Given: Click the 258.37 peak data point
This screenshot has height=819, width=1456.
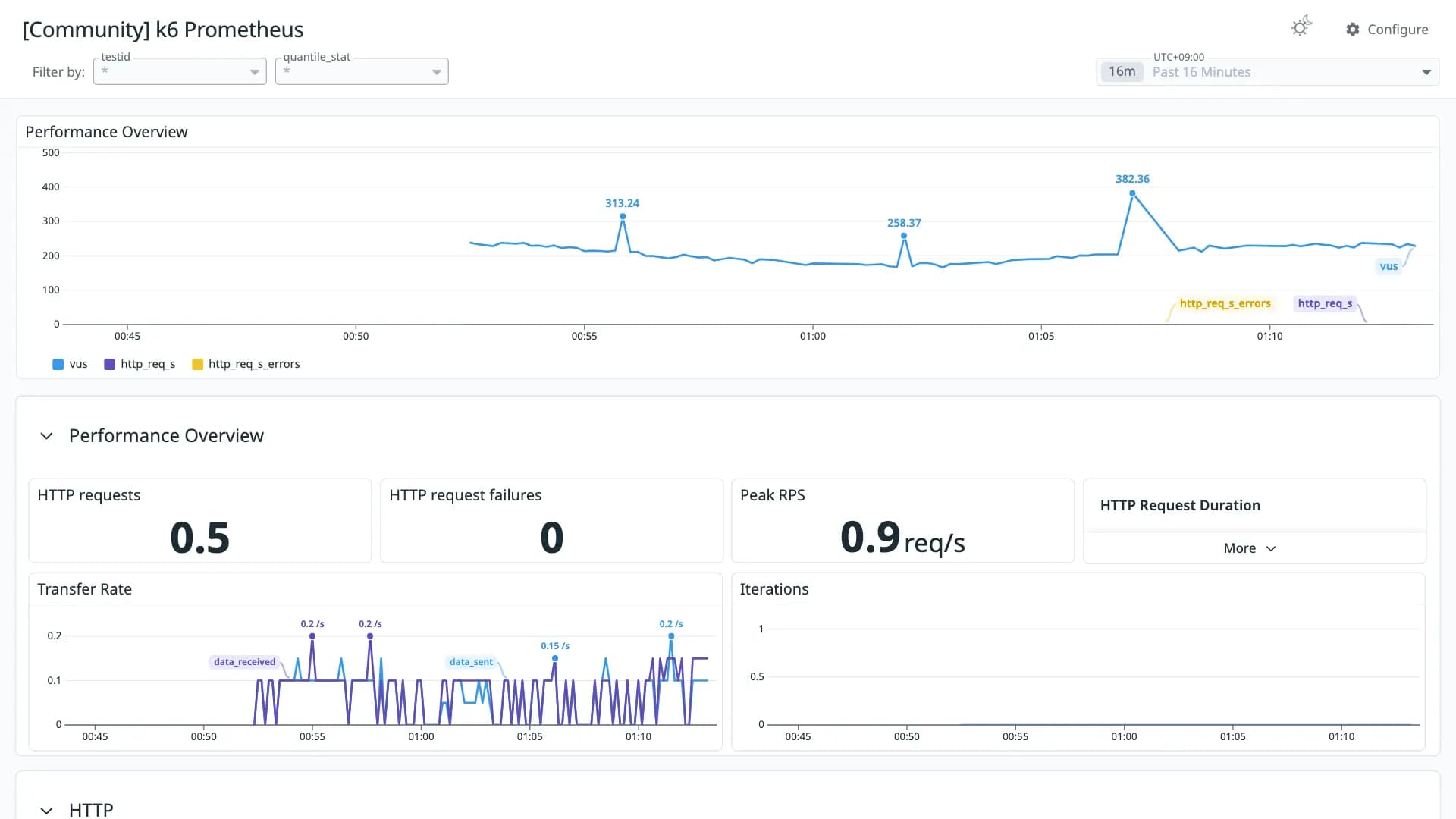Looking at the screenshot, I should pos(904,236).
